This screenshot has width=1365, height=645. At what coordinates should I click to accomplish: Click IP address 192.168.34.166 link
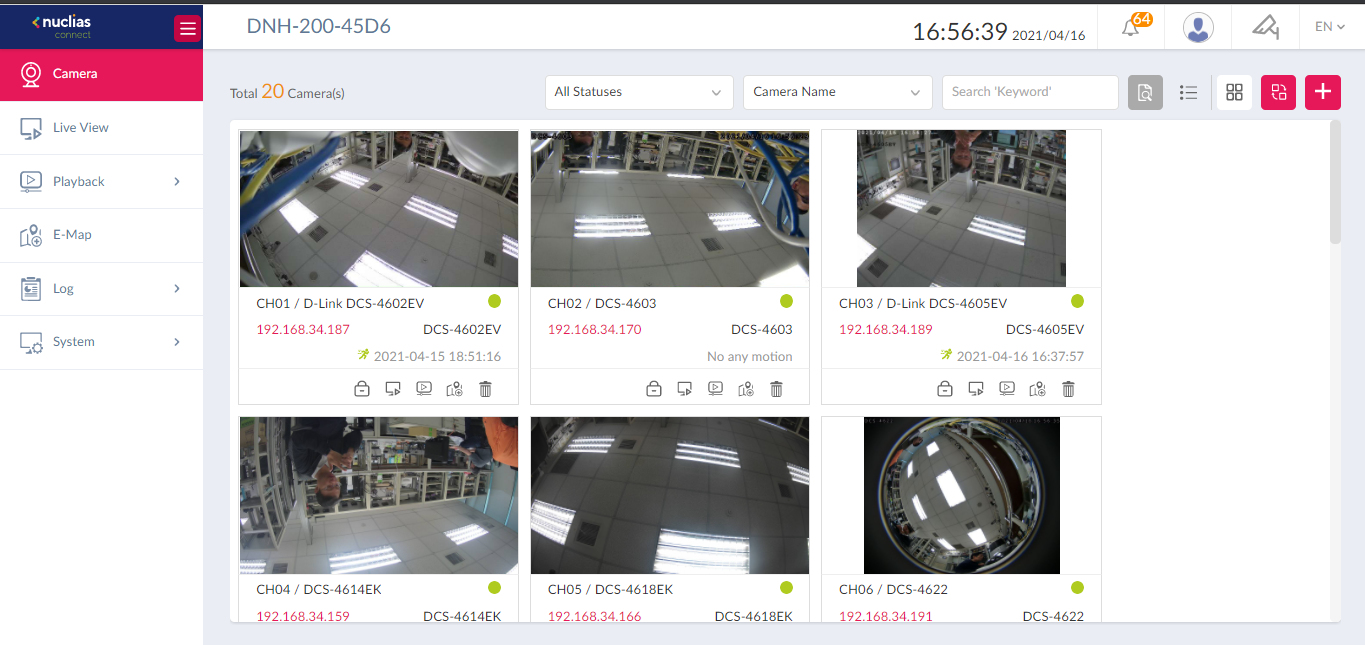[x=594, y=616]
